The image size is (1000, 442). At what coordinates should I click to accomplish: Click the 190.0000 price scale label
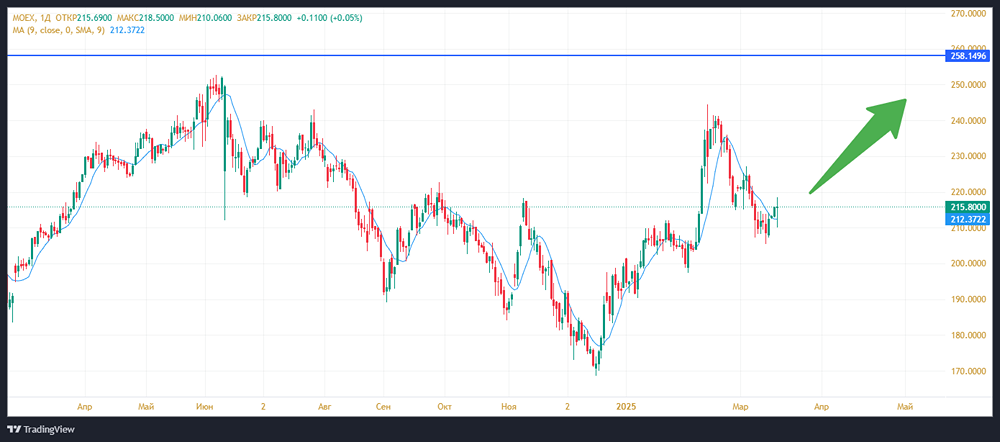click(969, 300)
